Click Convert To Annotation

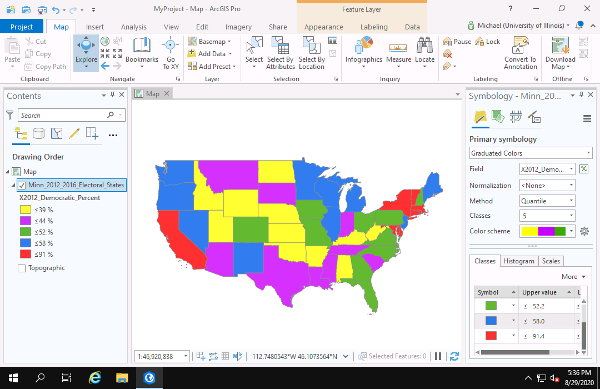[520, 53]
